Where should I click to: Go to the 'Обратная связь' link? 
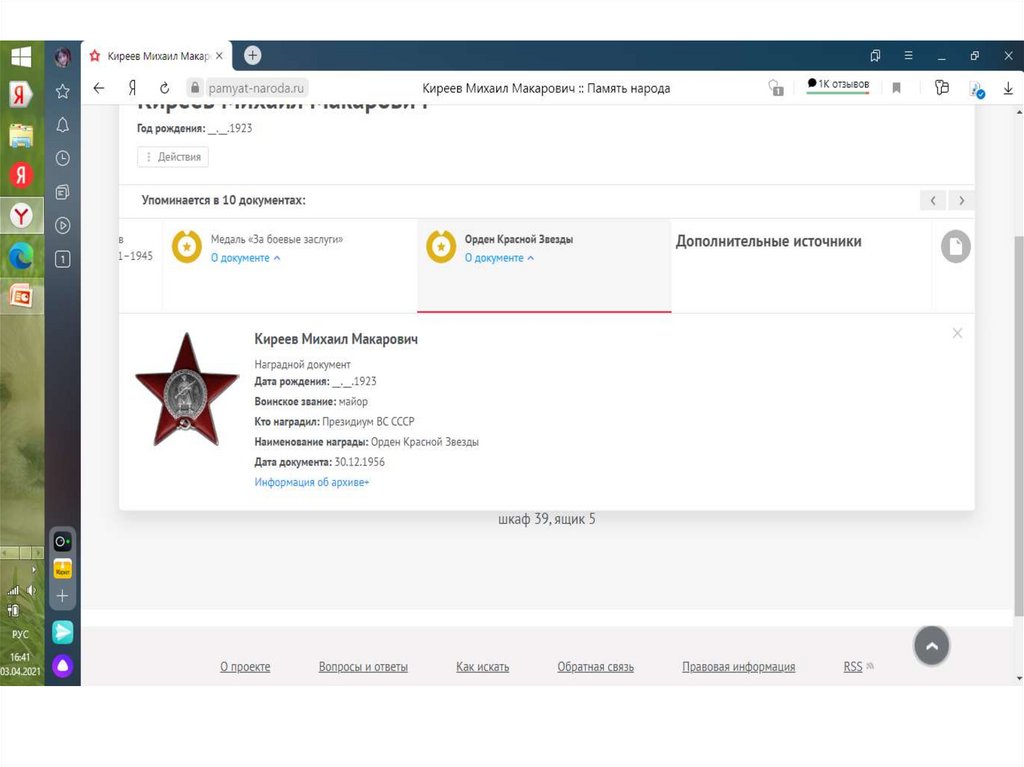tap(595, 667)
